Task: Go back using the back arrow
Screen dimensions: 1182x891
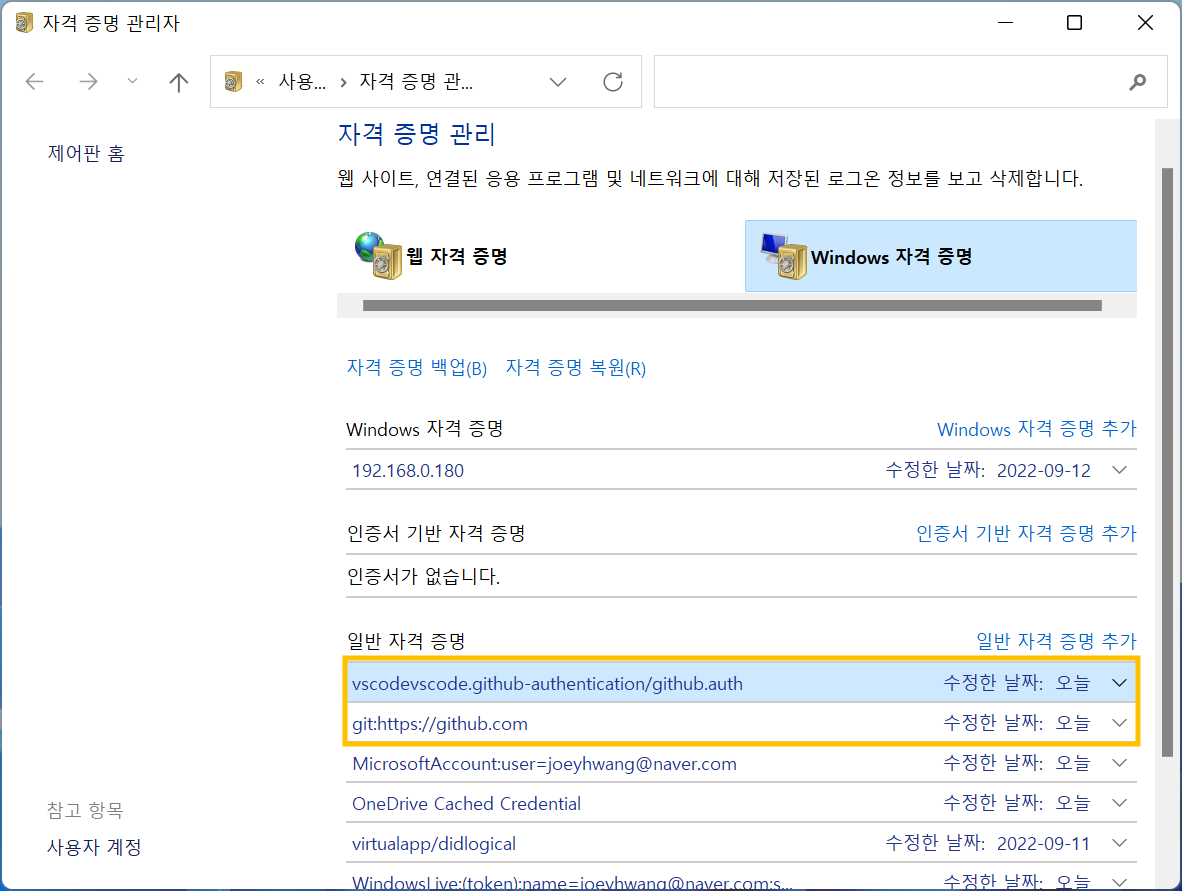Action: pos(35,81)
